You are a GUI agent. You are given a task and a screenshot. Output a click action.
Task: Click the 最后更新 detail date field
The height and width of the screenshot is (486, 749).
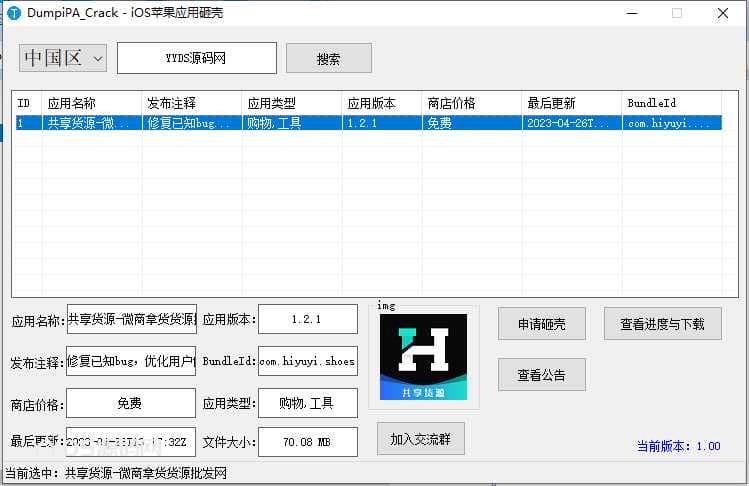[x=131, y=442]
